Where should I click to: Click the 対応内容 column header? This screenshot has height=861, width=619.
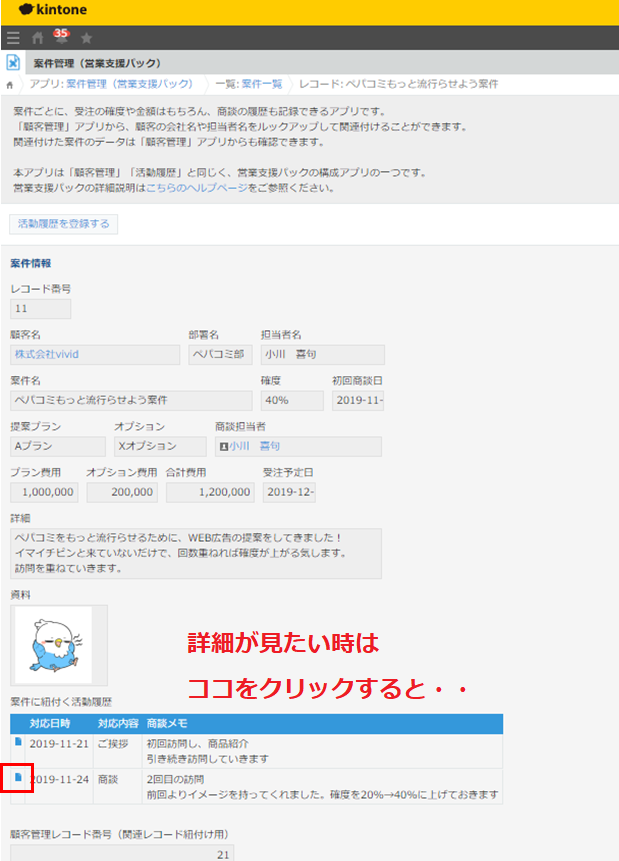click(118, 723)
